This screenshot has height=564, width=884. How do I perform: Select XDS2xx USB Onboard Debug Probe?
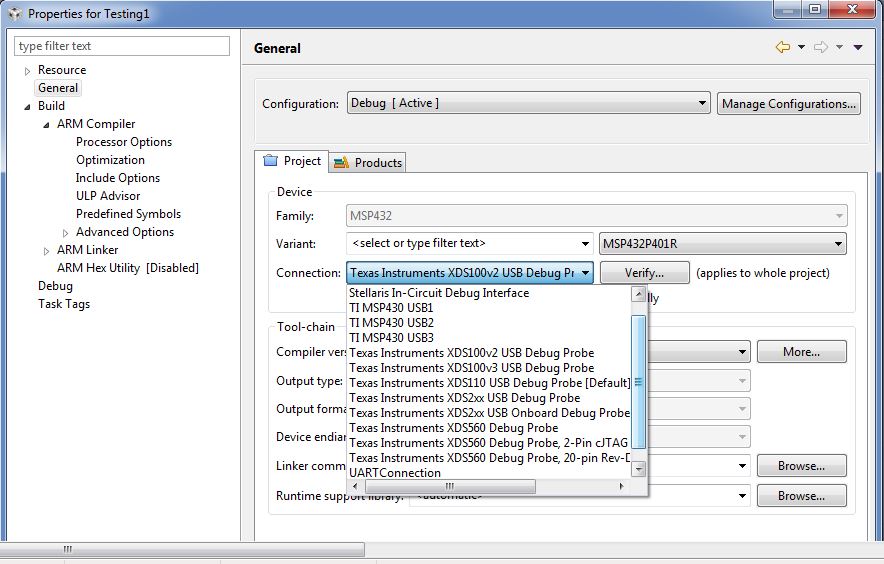[489, 413]
